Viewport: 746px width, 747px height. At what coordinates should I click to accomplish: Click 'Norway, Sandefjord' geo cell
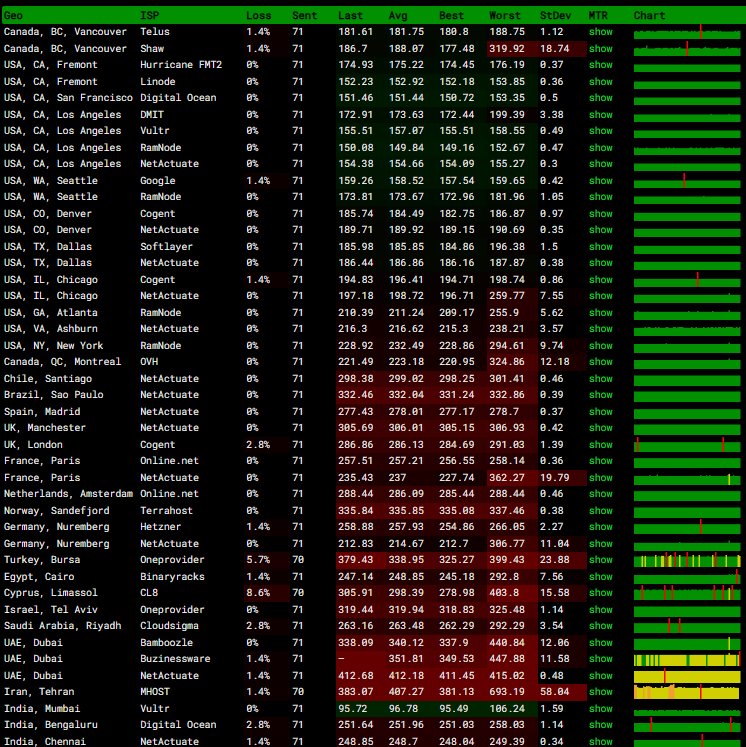[x=56, y=511]
